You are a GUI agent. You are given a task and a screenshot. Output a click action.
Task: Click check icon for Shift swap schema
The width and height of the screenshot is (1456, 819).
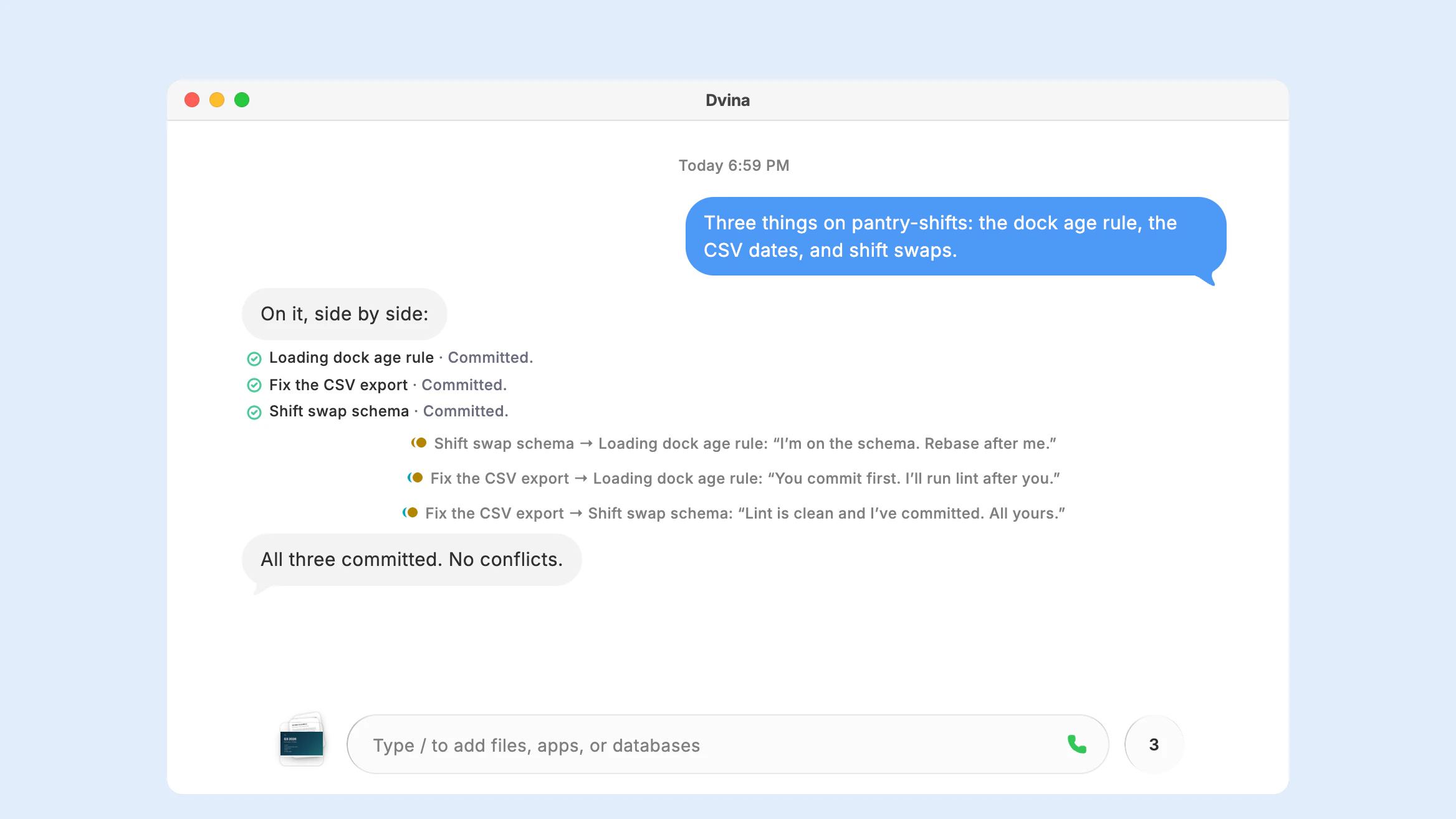pos(254,412)
